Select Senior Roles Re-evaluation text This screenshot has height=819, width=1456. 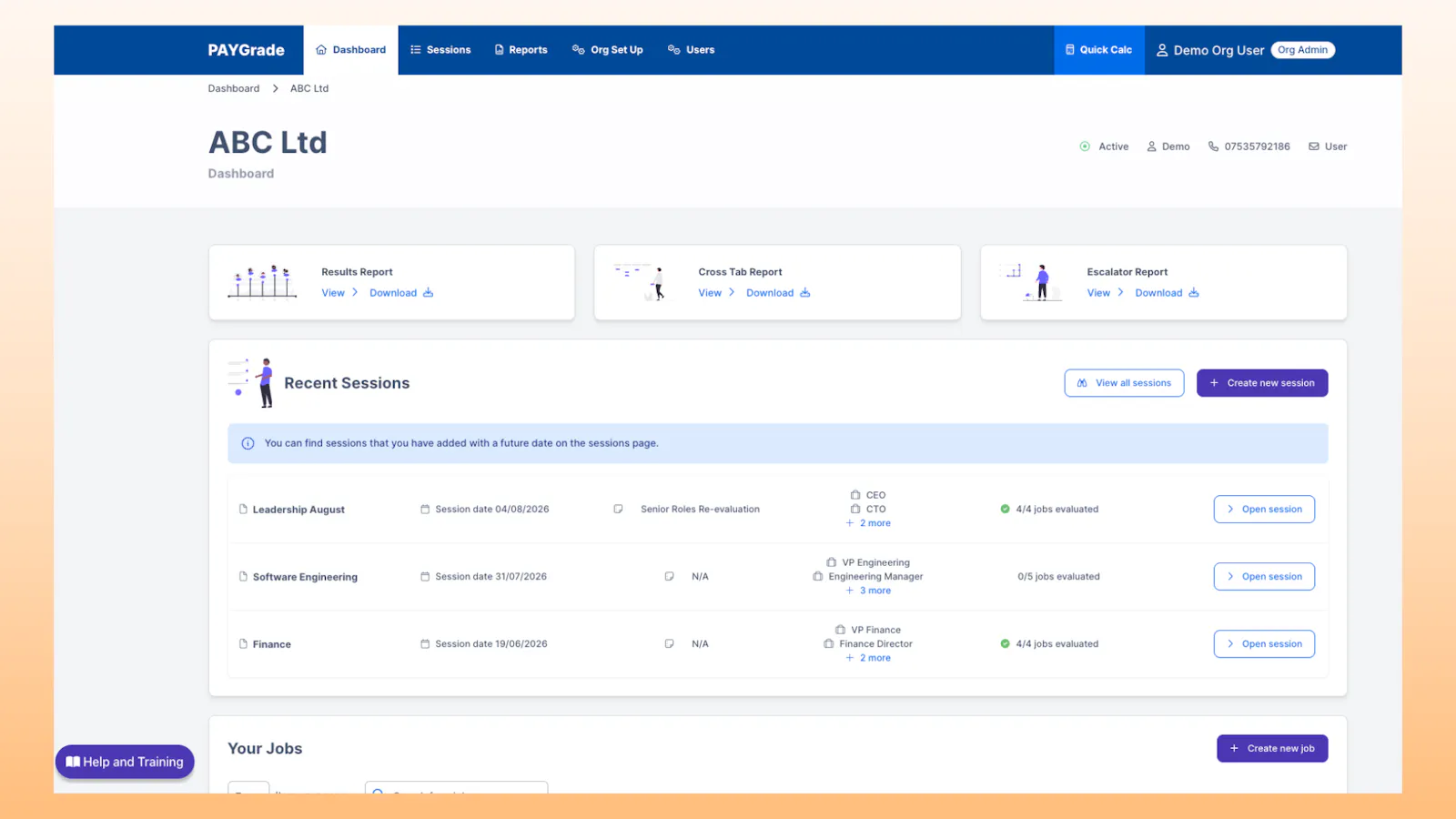click(700, 510)
